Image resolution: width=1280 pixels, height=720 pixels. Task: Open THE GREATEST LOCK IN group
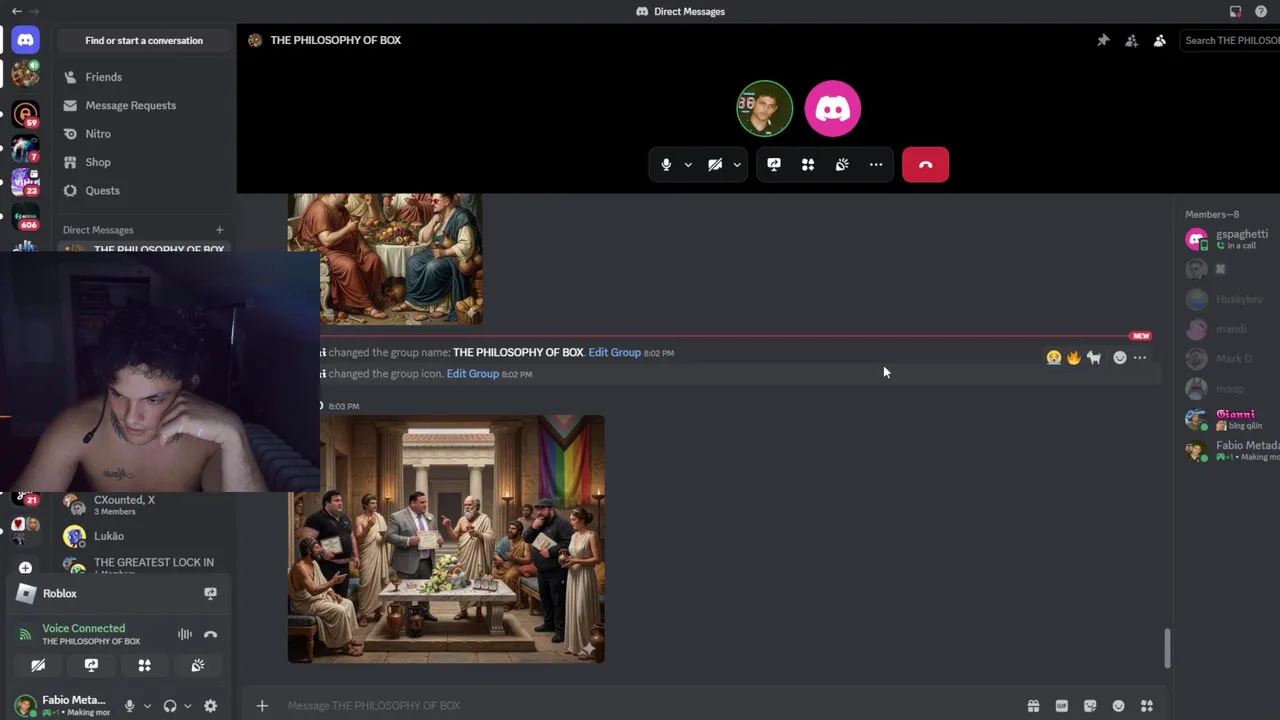click(146, 565)
